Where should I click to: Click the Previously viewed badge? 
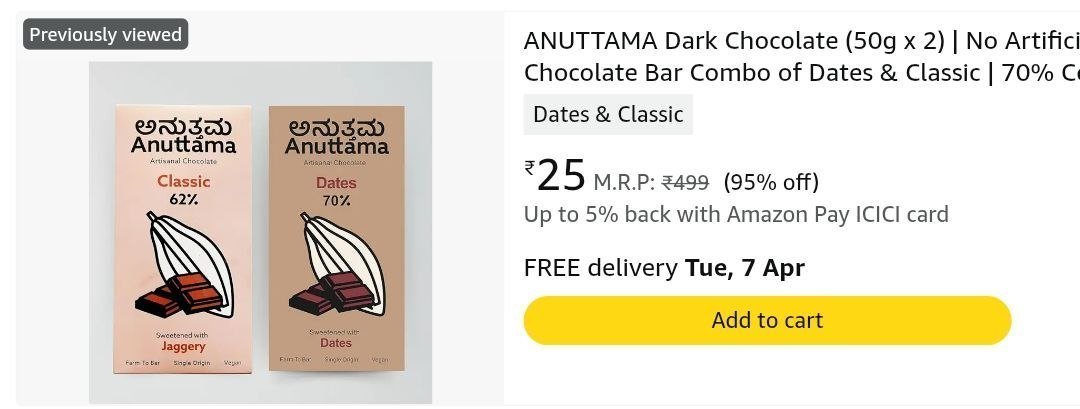tap(105, 34)
